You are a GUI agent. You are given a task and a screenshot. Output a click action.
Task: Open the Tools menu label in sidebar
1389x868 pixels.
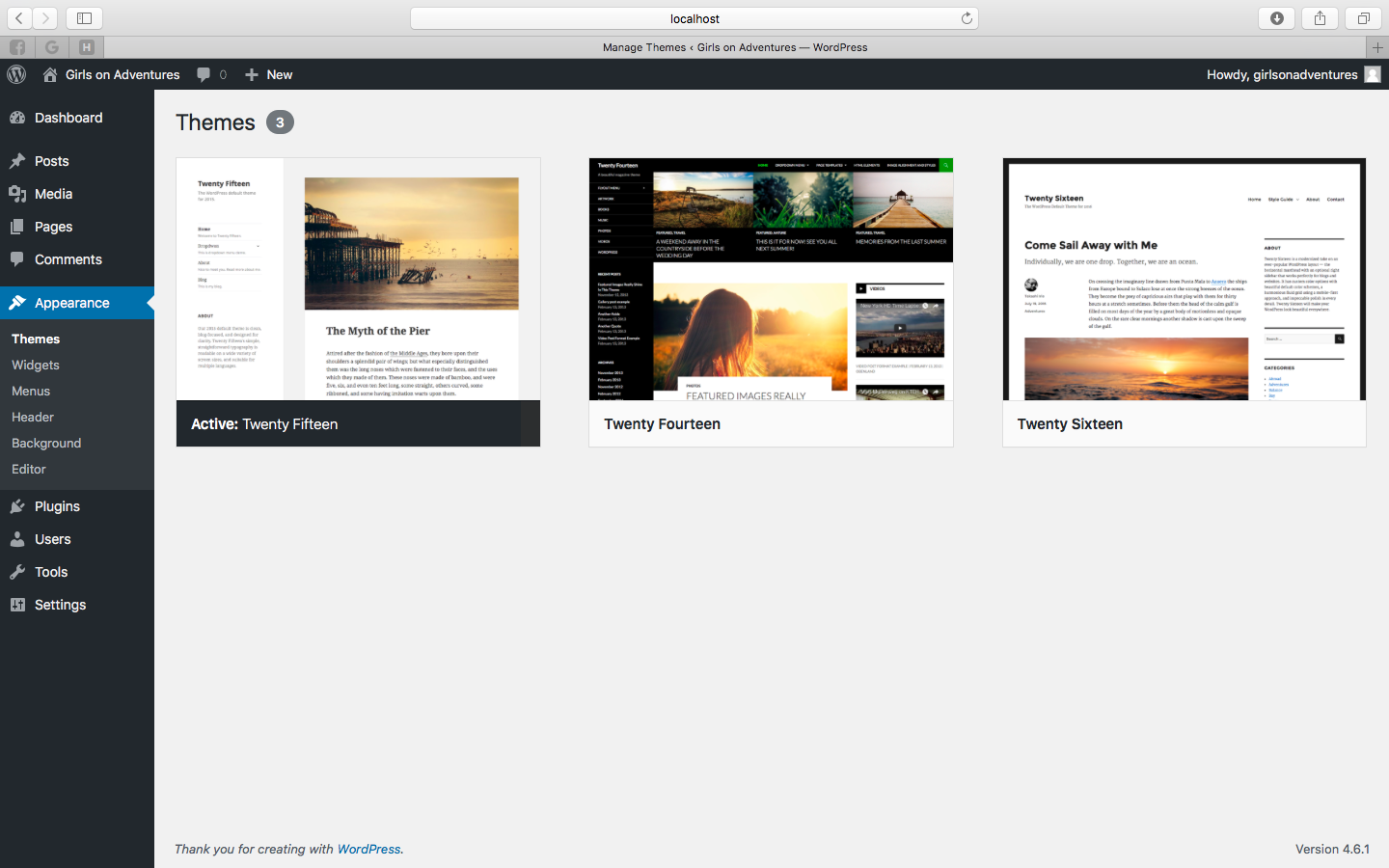point(51,572)
